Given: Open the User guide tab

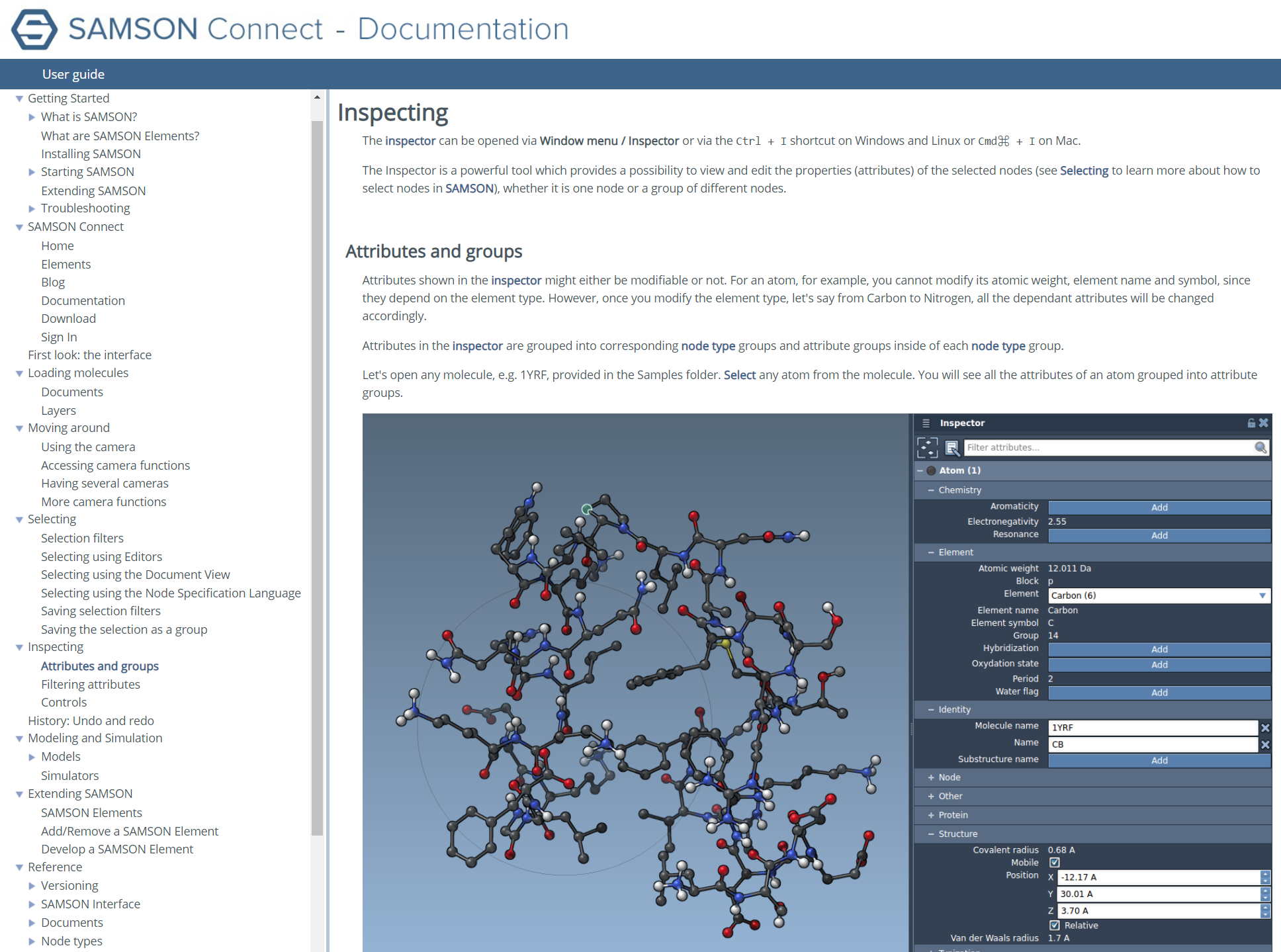Looking at the screenshot, I should coord(73,74).
